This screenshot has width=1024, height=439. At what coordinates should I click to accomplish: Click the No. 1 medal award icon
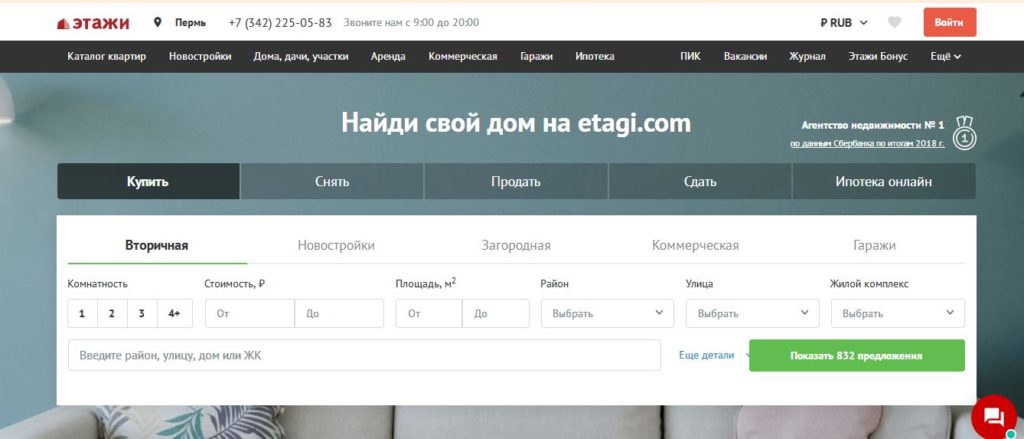pos(964,133)
